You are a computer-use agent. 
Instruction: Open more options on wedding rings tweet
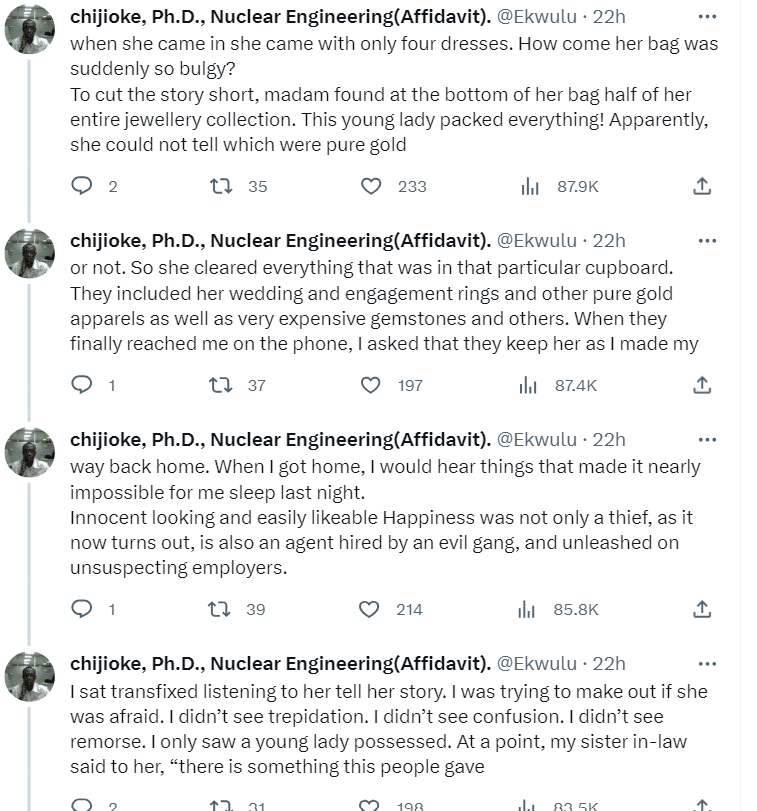(x=707, y=241)
